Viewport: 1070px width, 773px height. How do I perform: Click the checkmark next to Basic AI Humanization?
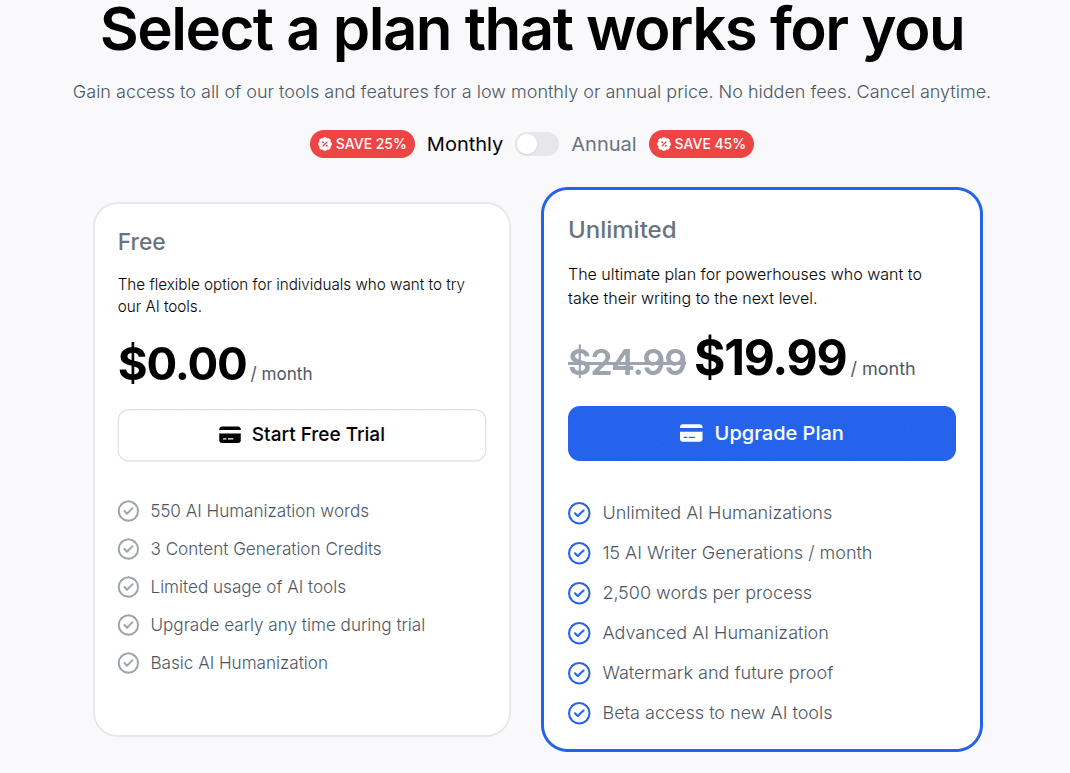click(128, 662)
